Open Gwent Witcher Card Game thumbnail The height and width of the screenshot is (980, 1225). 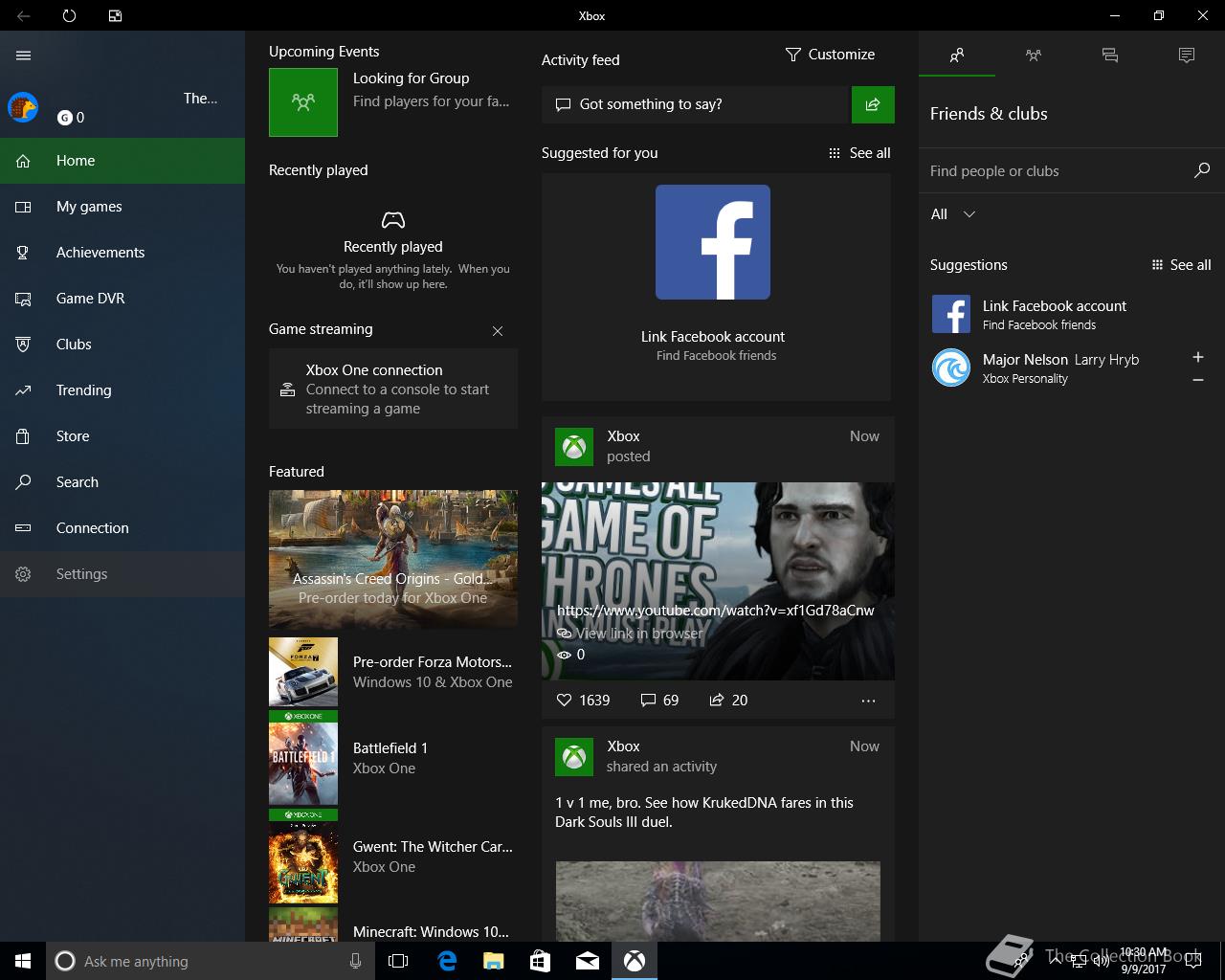point(303,857)
